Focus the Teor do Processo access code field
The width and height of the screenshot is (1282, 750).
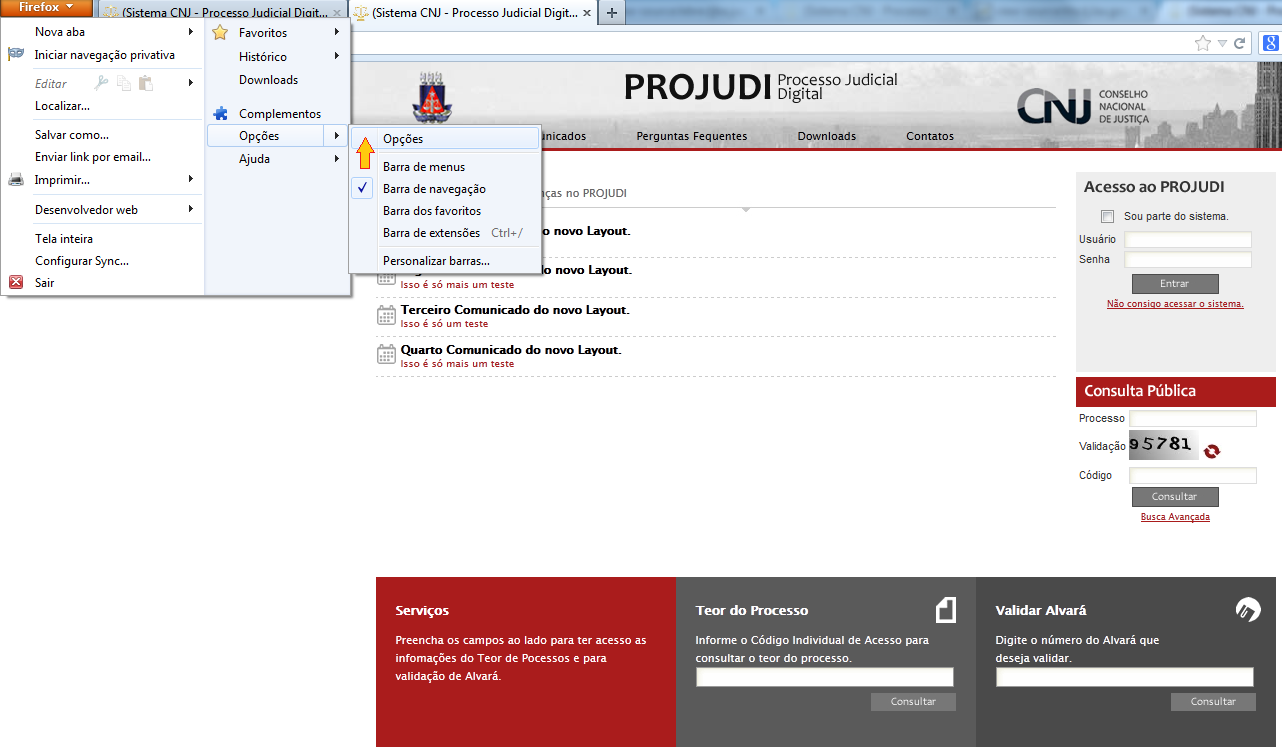(825, 677)
